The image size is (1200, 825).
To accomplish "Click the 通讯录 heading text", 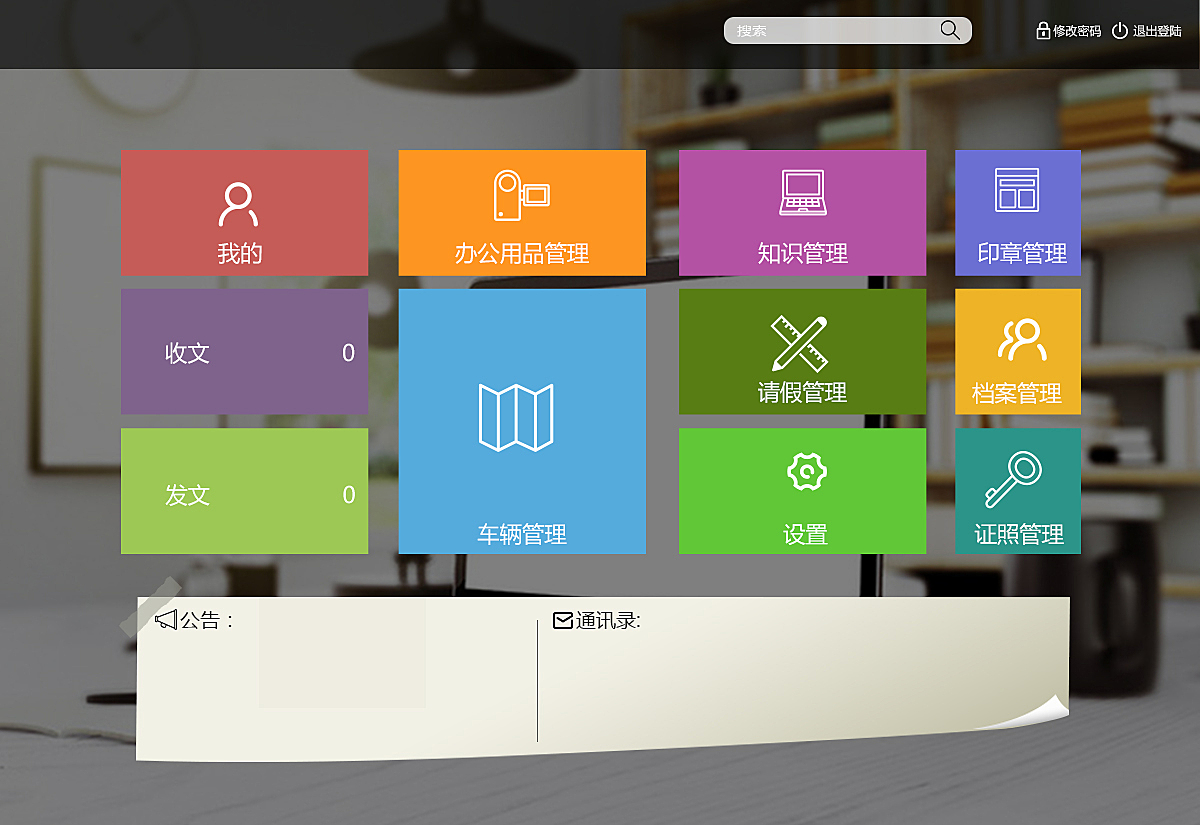I will click(x=608, y=621).
